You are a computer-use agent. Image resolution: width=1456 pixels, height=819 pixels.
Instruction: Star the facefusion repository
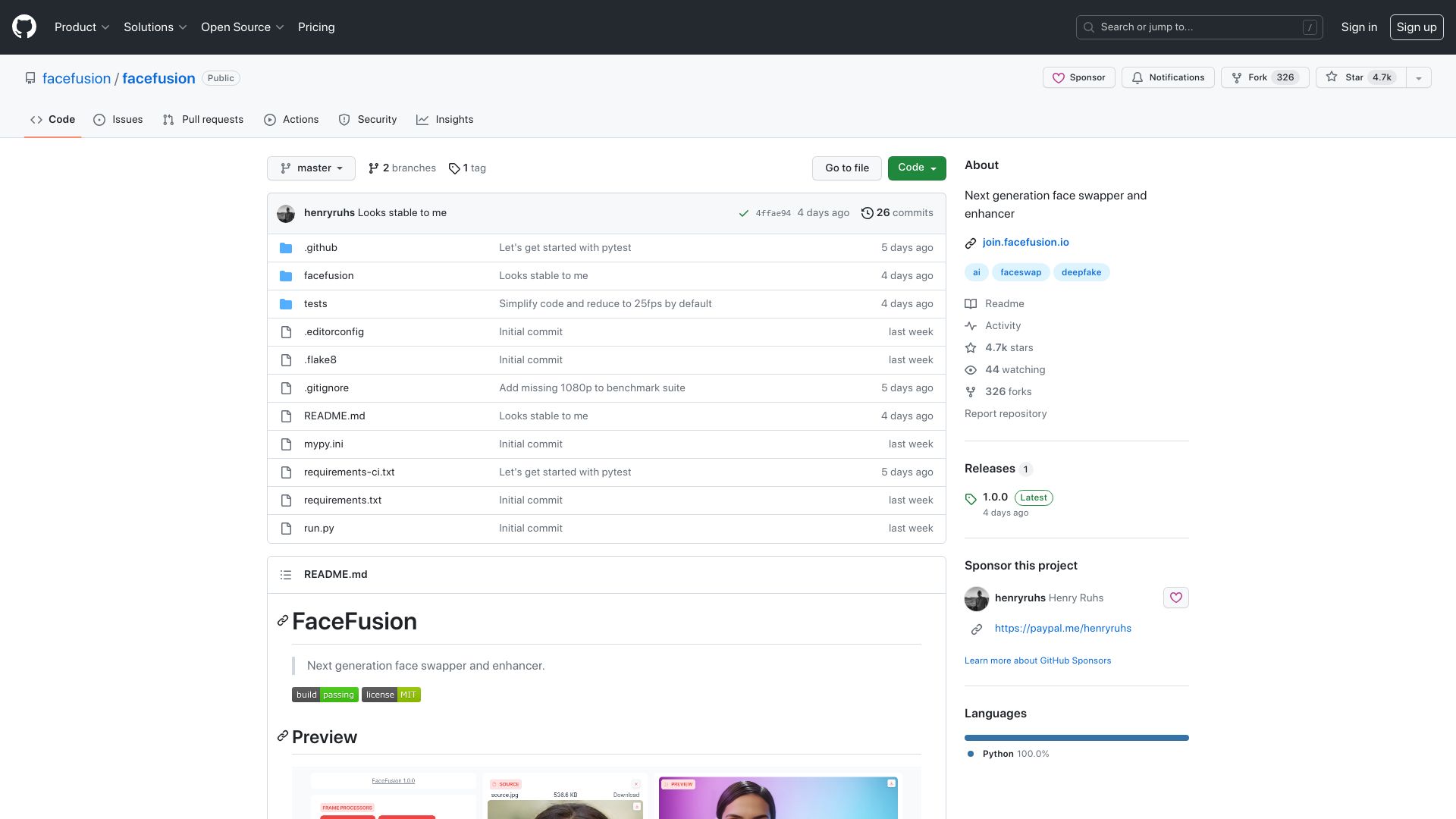tap(1360, 77)
